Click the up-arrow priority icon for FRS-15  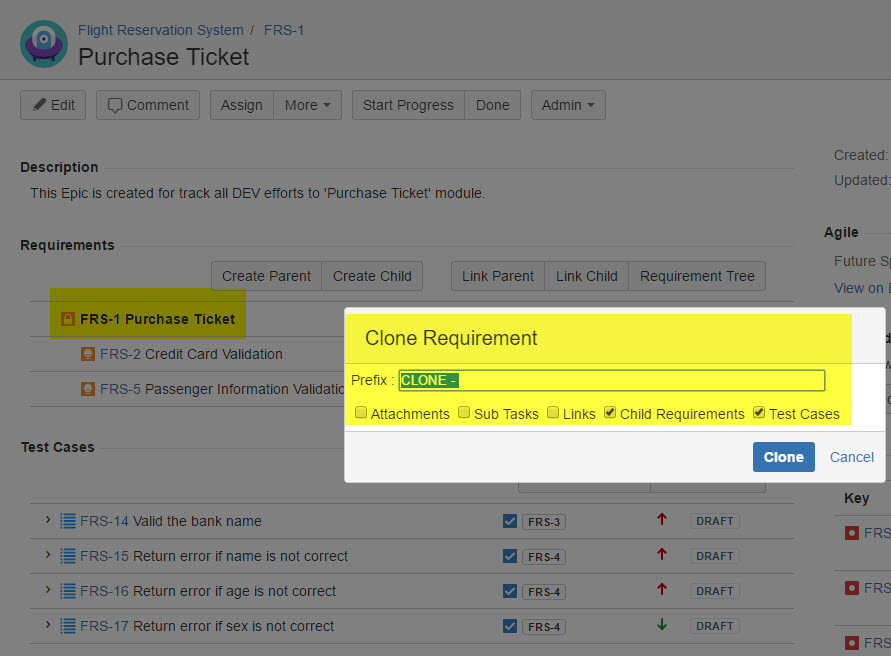coord(661,555)
